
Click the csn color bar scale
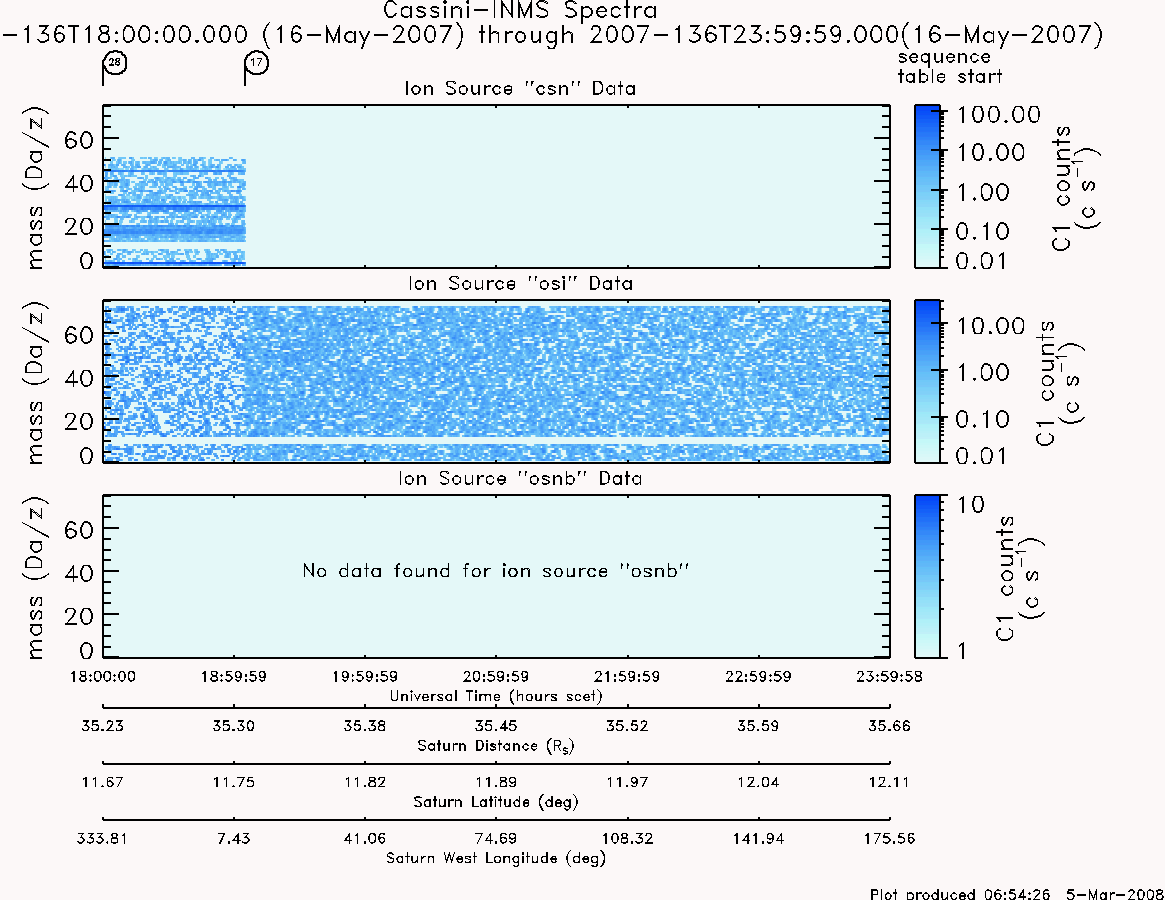(927, 186)
